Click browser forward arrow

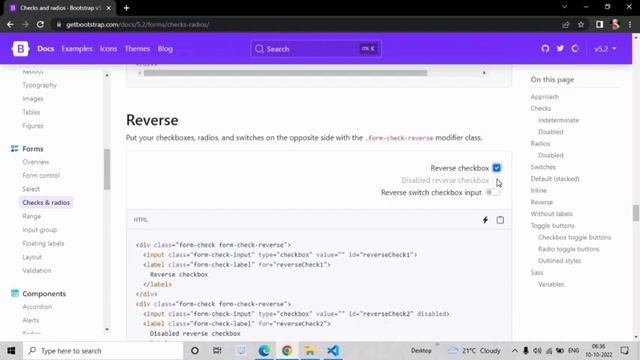click(25, 24)
